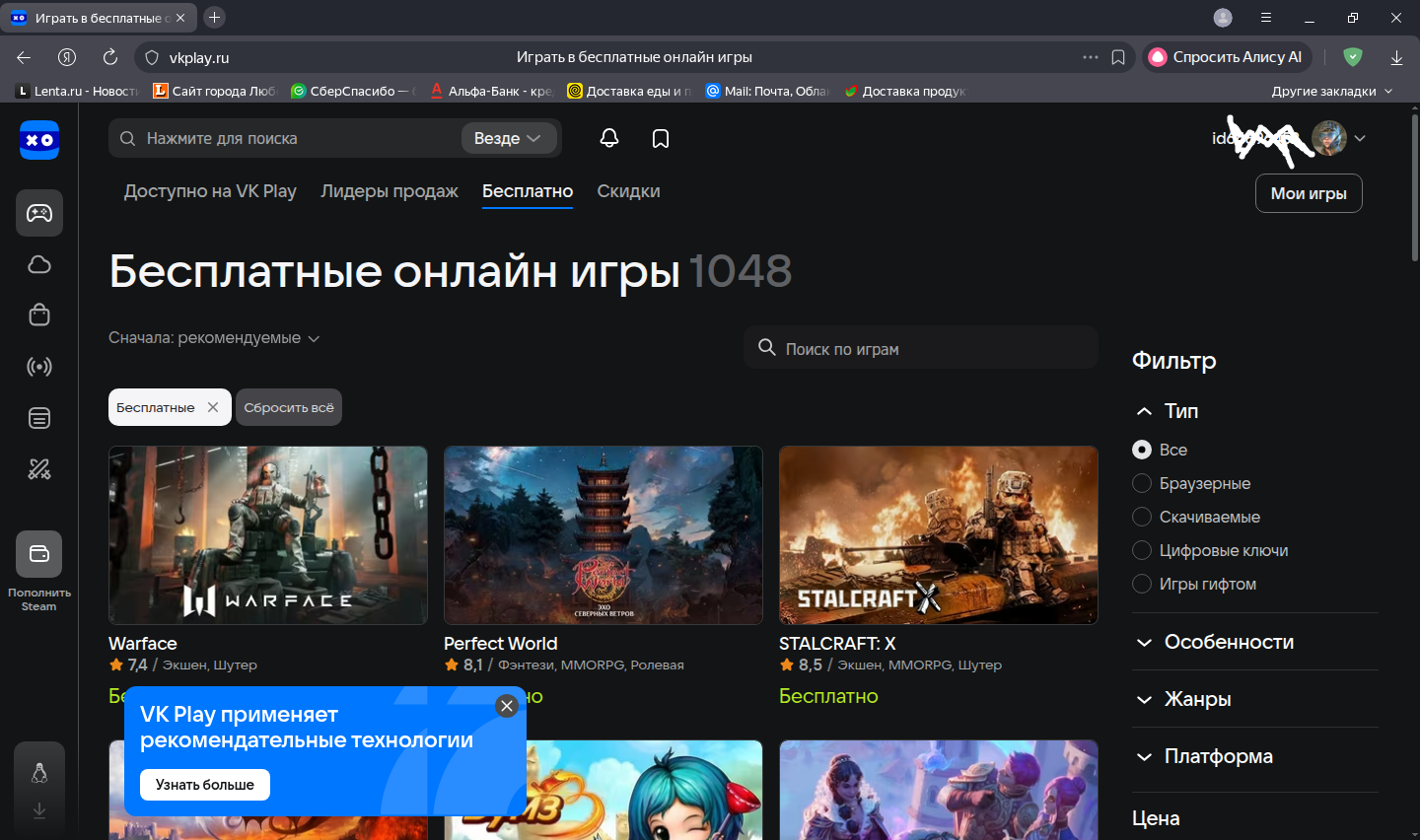
Task: Select the Скачиваемые radio button
Action: point(1142,517)
